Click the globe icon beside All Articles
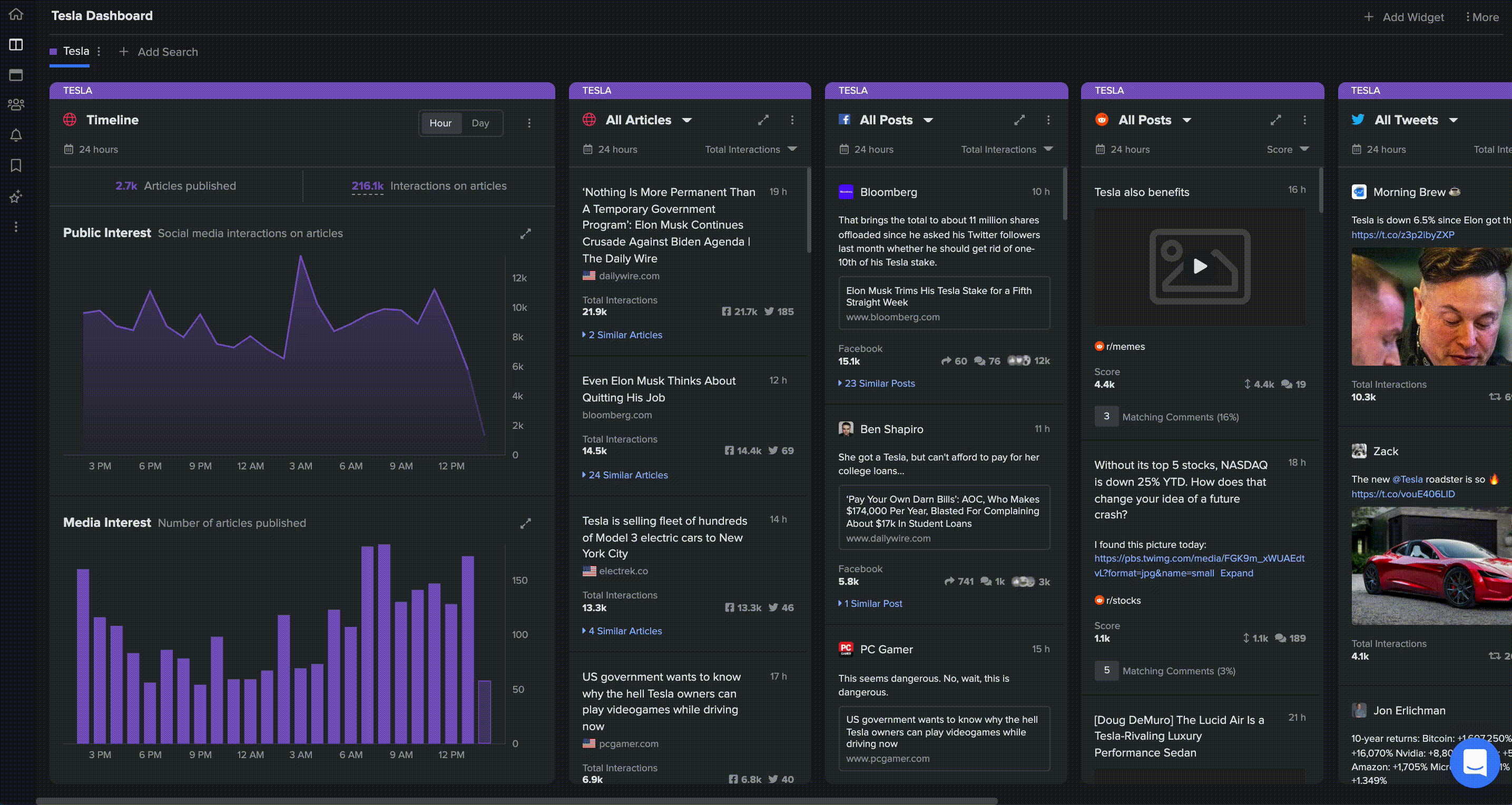 tap(588, 120)
